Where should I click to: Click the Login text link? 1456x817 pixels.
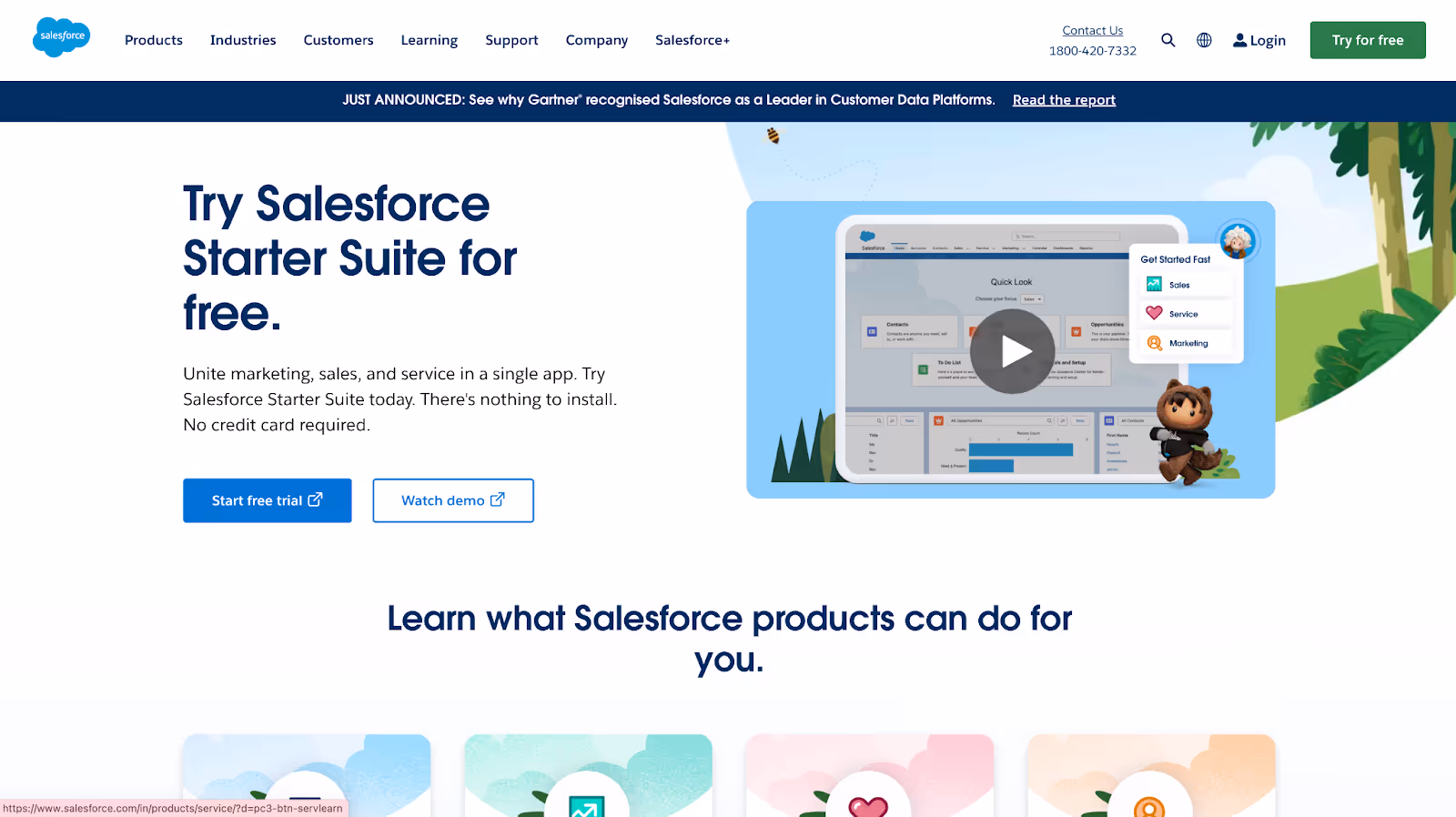(x=1268, y=40)
